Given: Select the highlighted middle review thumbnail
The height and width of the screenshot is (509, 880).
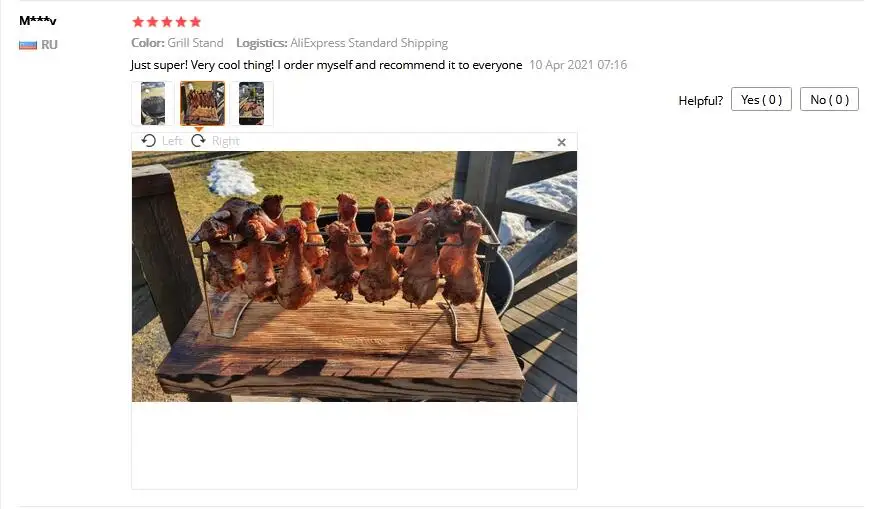Looking at the screenshot, I should point(202,103).
